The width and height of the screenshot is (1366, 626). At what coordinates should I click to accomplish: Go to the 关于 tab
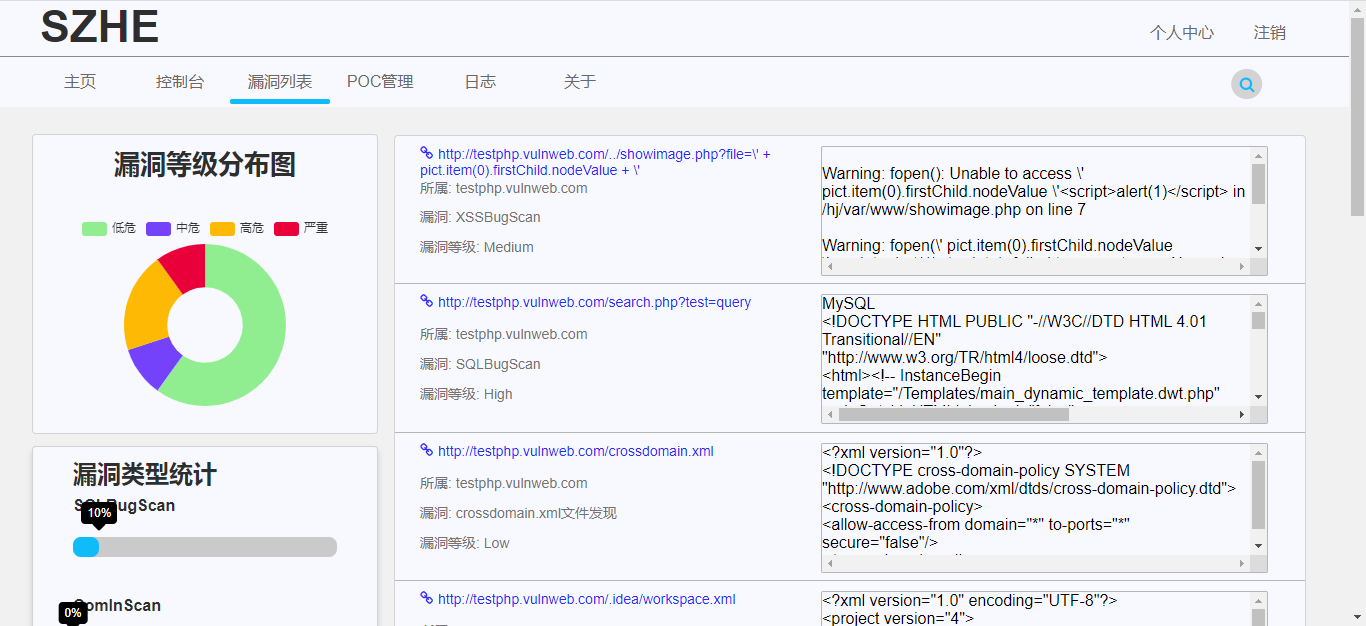coord(579,81)
